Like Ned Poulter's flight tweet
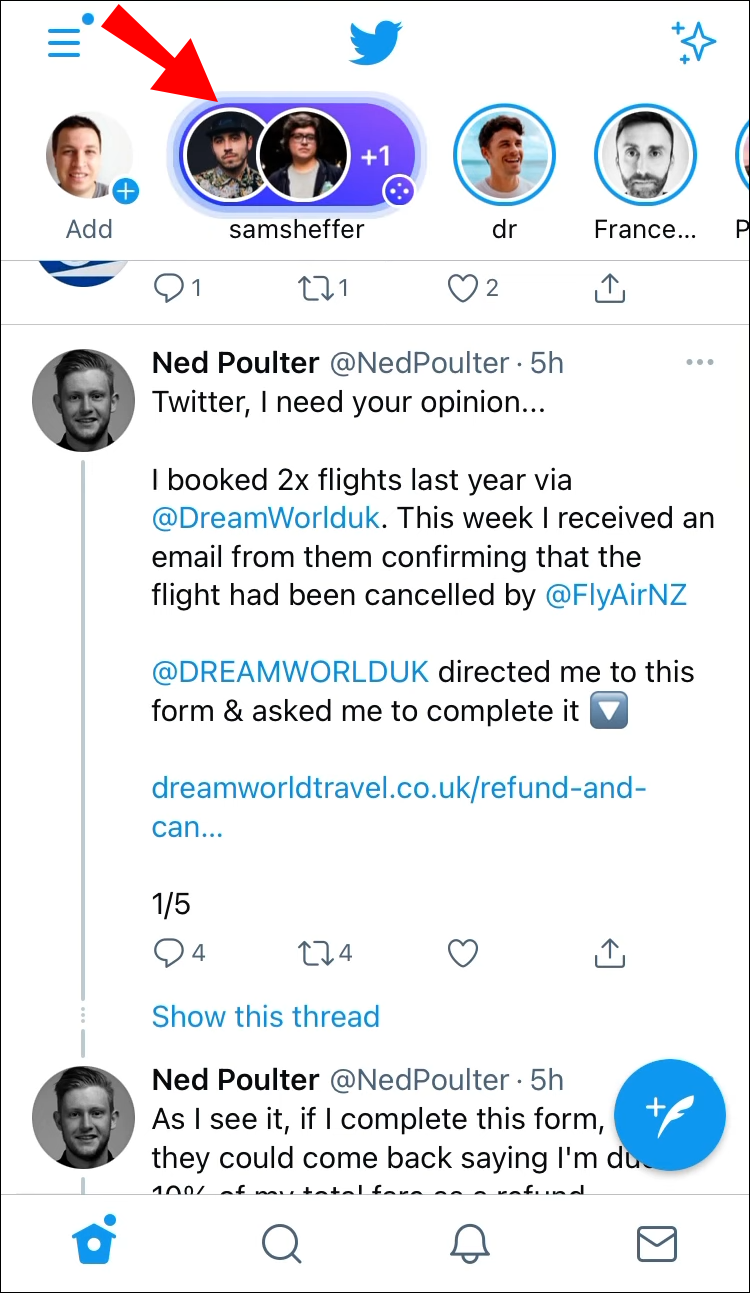The height and width of the screenshot is (1293, 750). pos(462,953)
